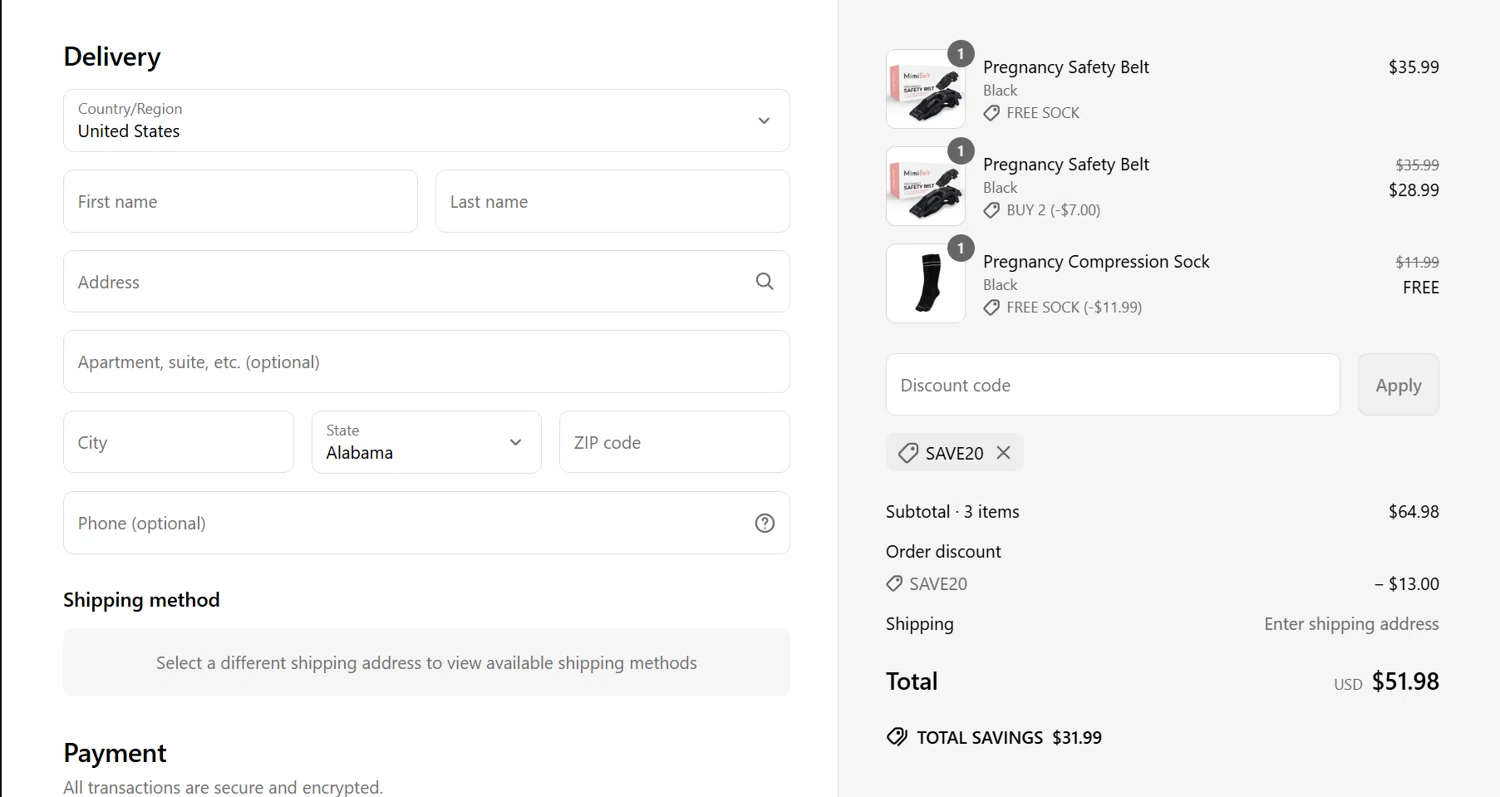
Task: Click the Subtotal · 3 items label
Action: (x=952, y=511)
